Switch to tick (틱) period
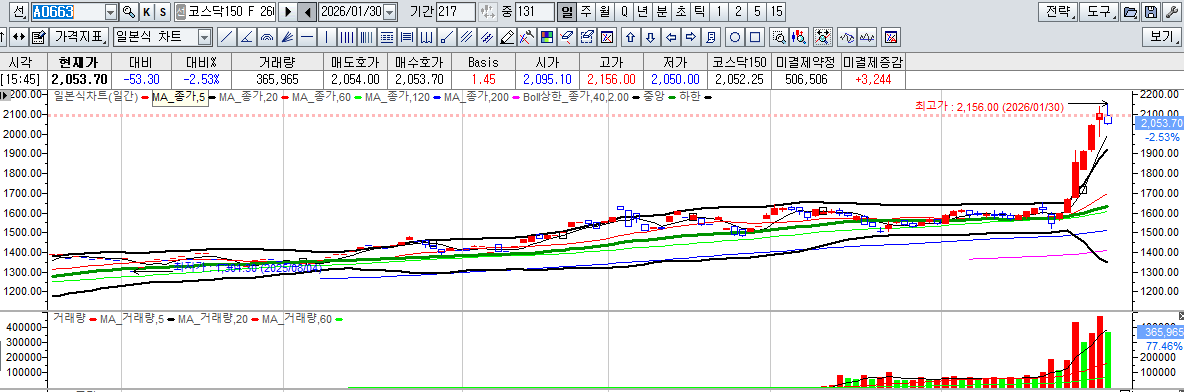 click(x=699, y=12)
